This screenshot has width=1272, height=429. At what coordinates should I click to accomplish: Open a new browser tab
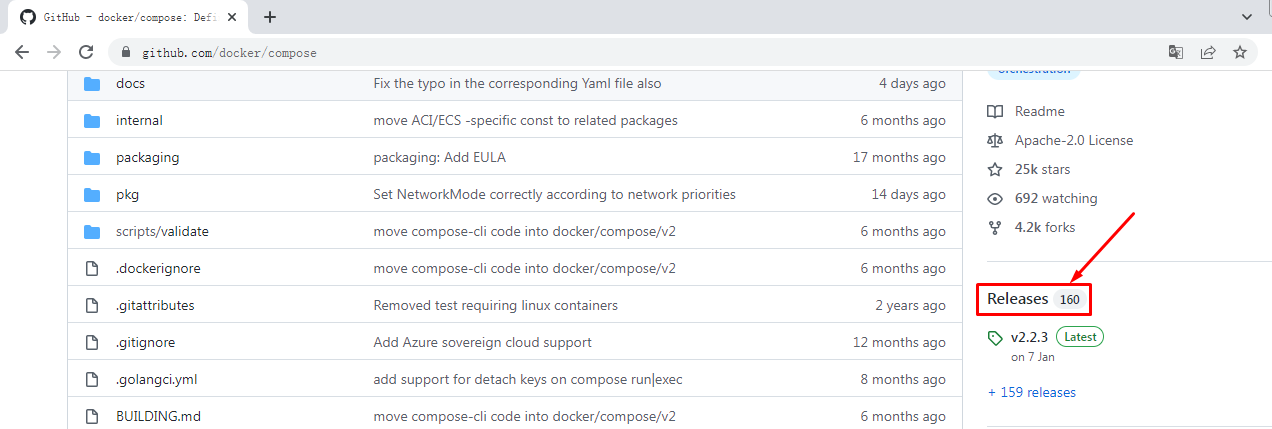(270, 17)
